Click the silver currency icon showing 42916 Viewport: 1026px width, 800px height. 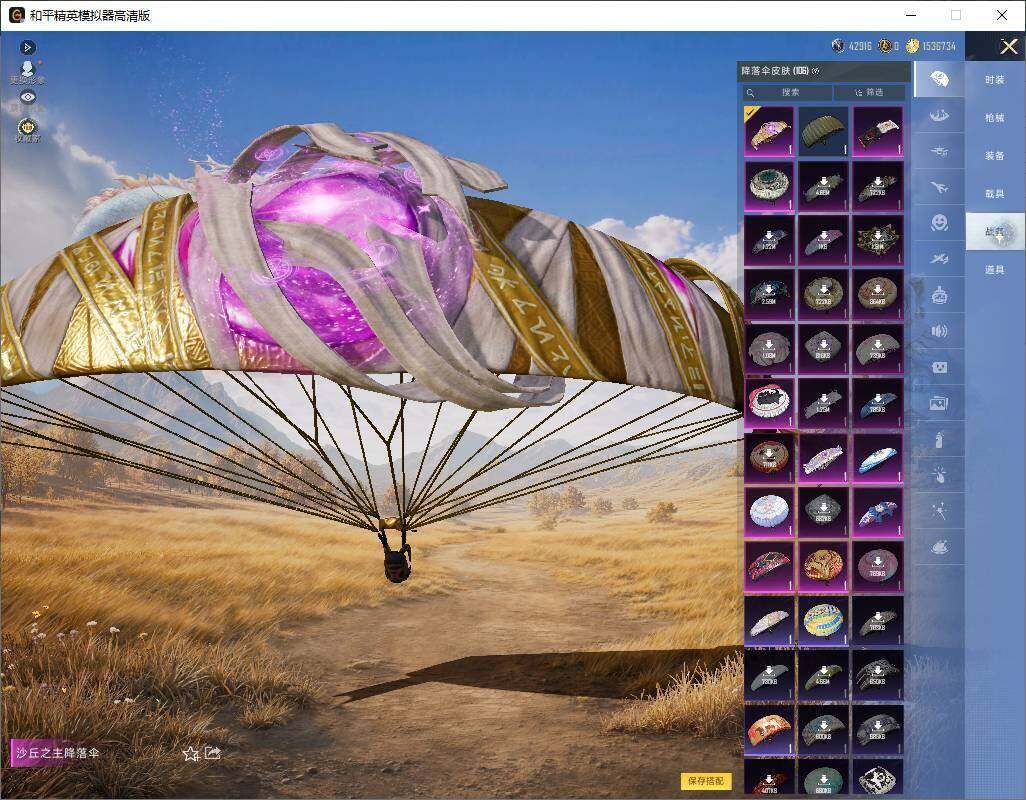coord(838,46)
